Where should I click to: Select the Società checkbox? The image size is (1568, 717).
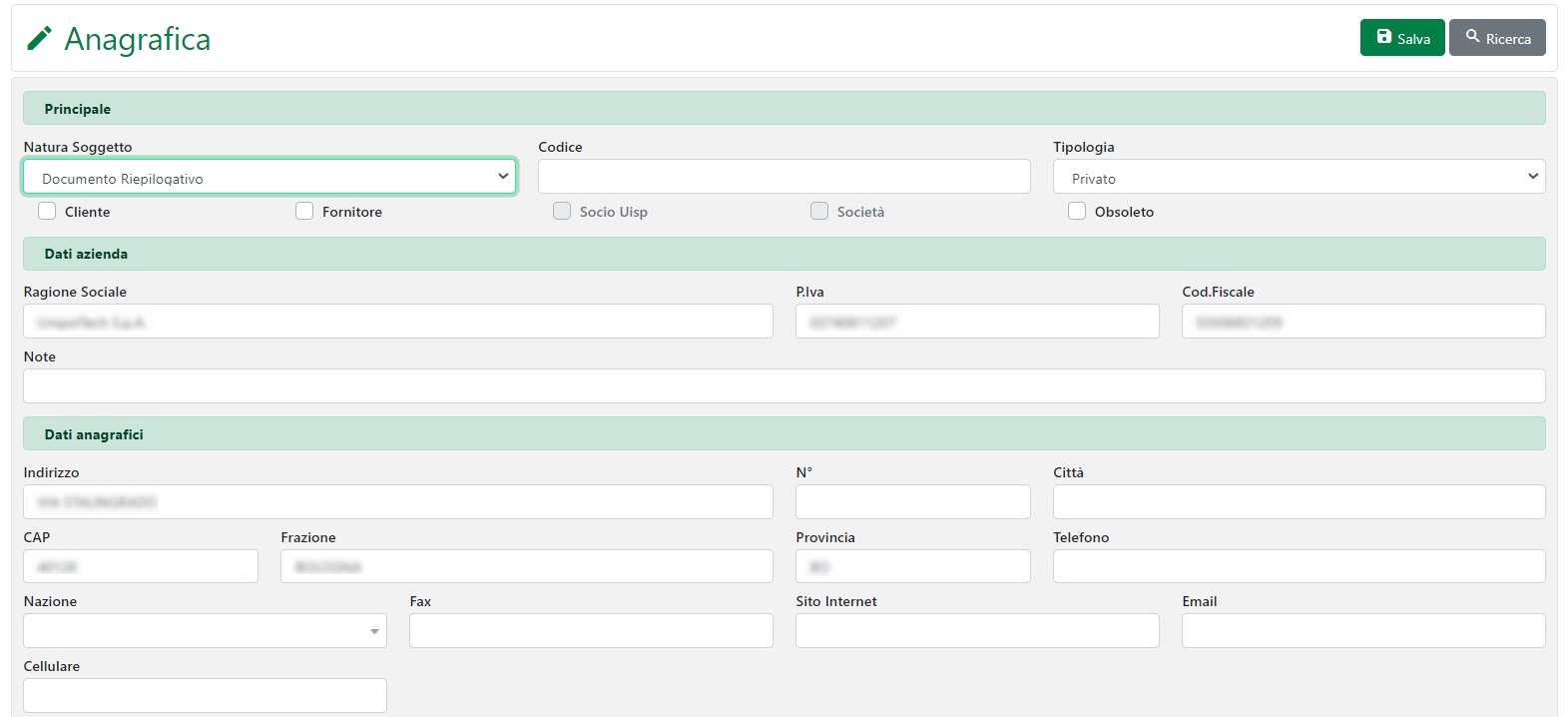click(819, 211)
